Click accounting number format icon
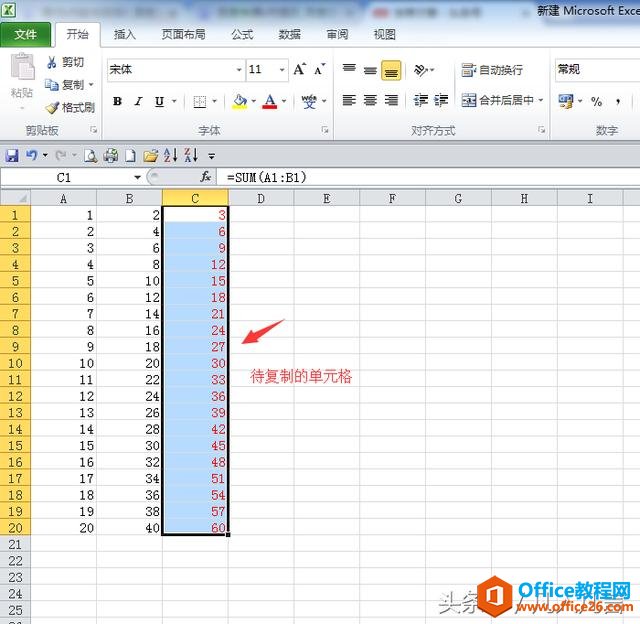Viewport: 640px width, 624px height. 566,101
